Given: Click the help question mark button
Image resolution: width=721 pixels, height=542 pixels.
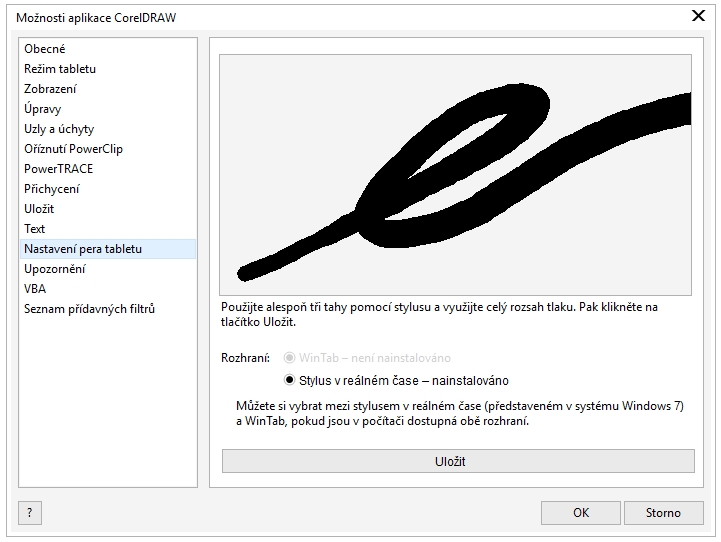Looking at the screenshot, I should pyautogui.click(x=30, y=513).
